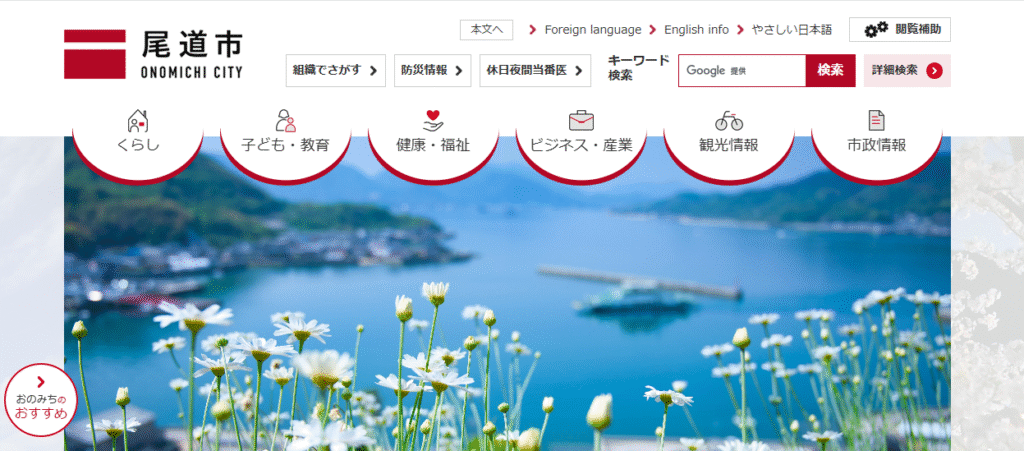Click the 組織でさがす button
1024x451 pixels.
tap(336, 70)
